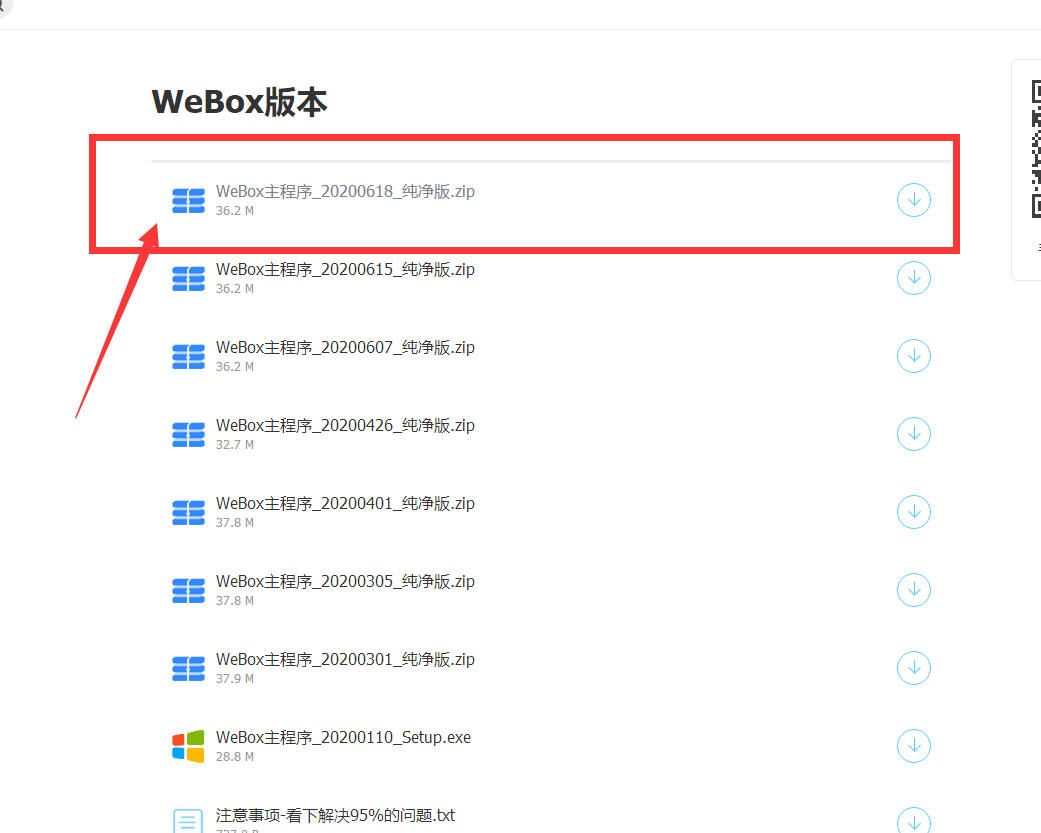Viewport: 1041px width, 833px height.
Task: Select 28.8 M size text
Action: 234,757
